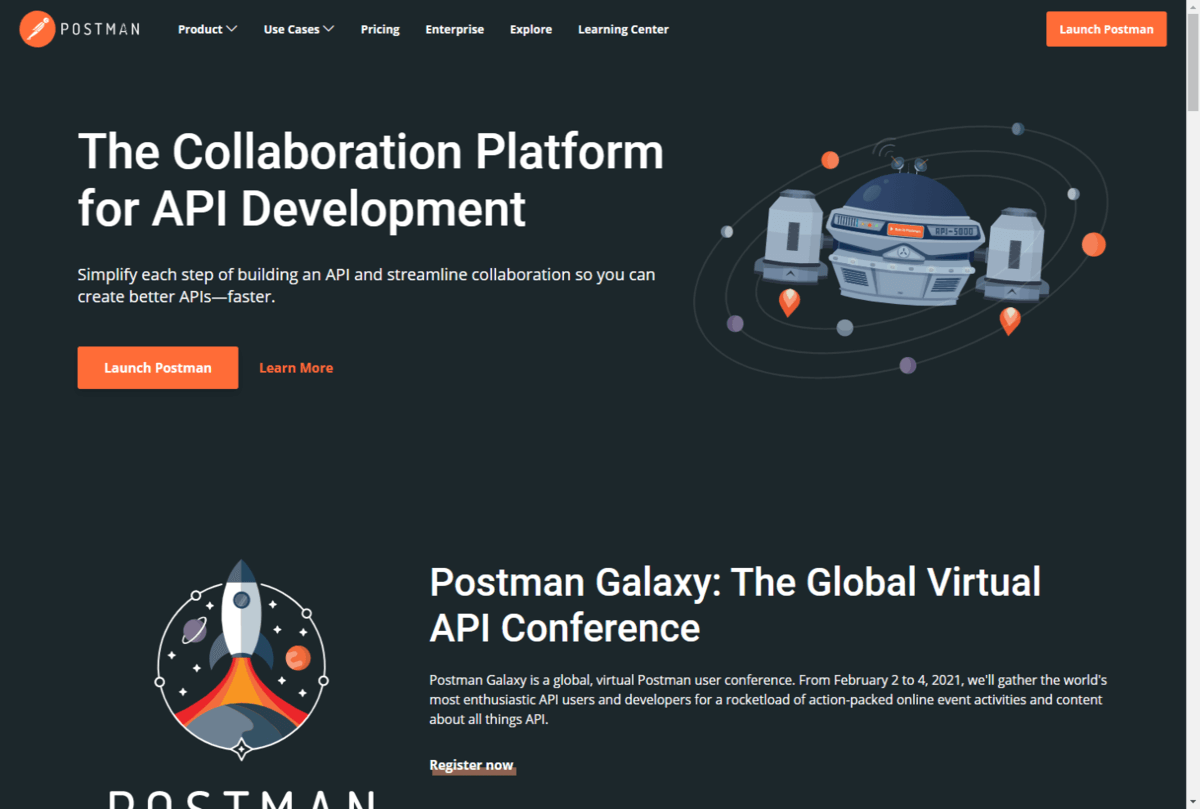Click the POSTMAN wordmark in the header
The image size is (1200, 809).
coord(100,30)
